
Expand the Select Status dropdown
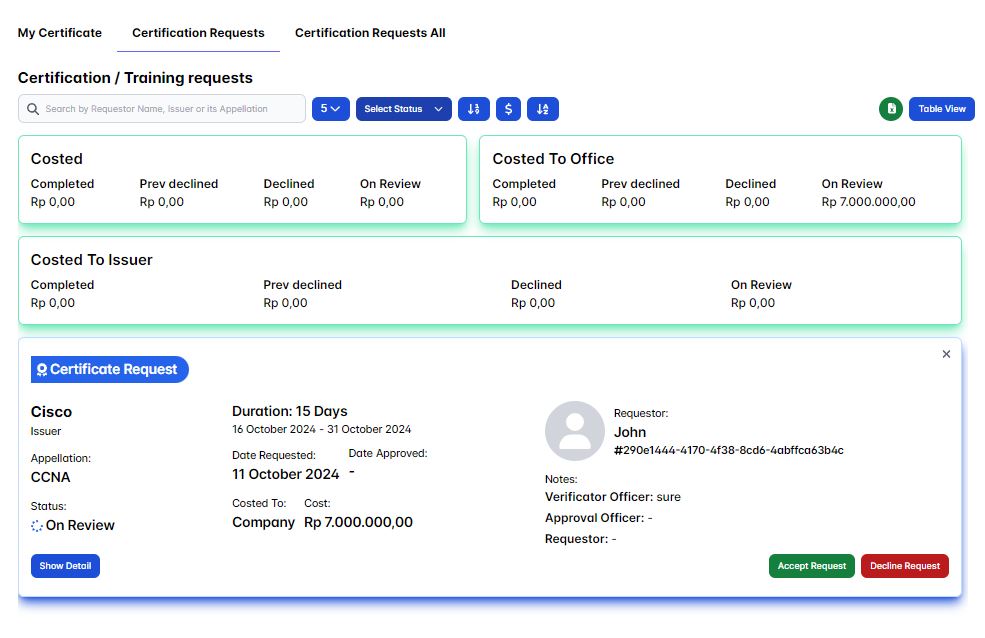403,109
